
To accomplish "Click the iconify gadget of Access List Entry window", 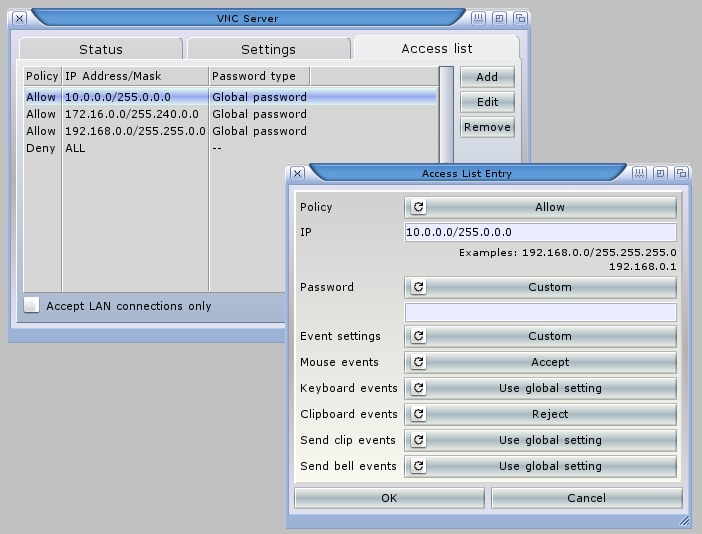I will 640,173.
